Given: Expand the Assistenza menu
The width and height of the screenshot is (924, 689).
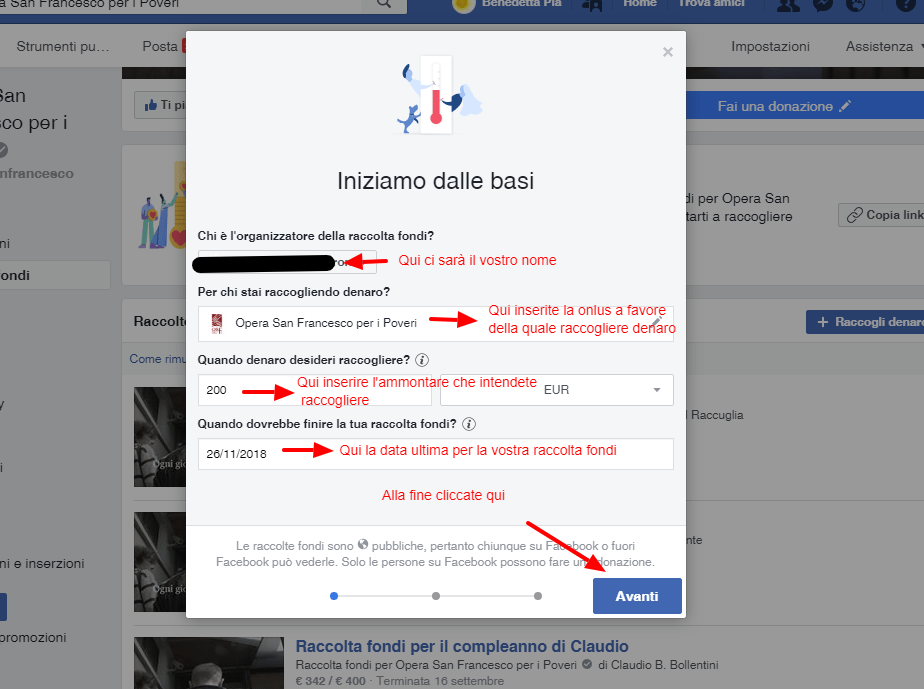Looking at the screenshot, I should click(885, 47).
